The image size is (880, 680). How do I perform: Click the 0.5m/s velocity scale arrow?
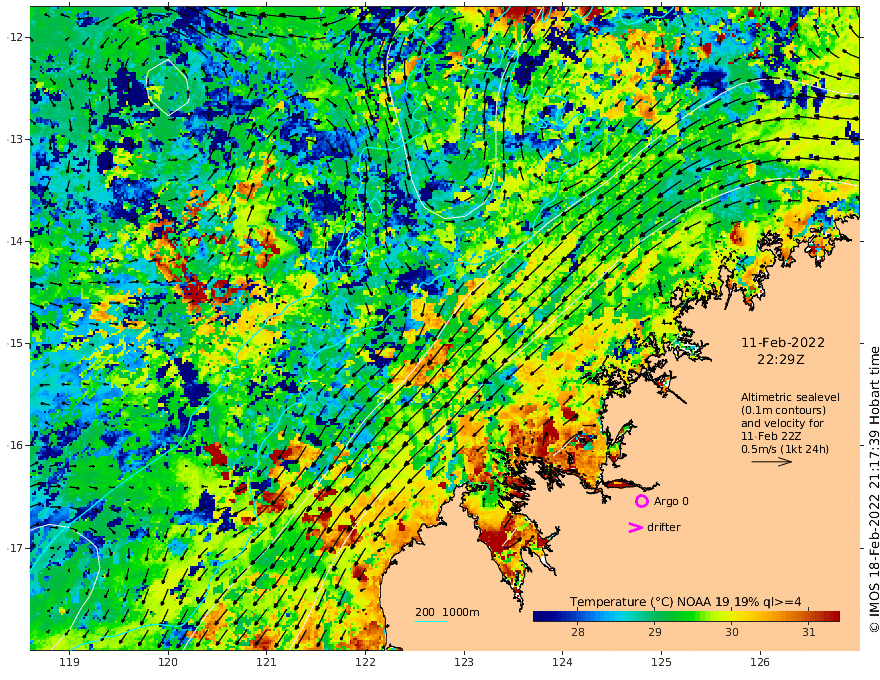pyautogui.click(x=772, y=462)
